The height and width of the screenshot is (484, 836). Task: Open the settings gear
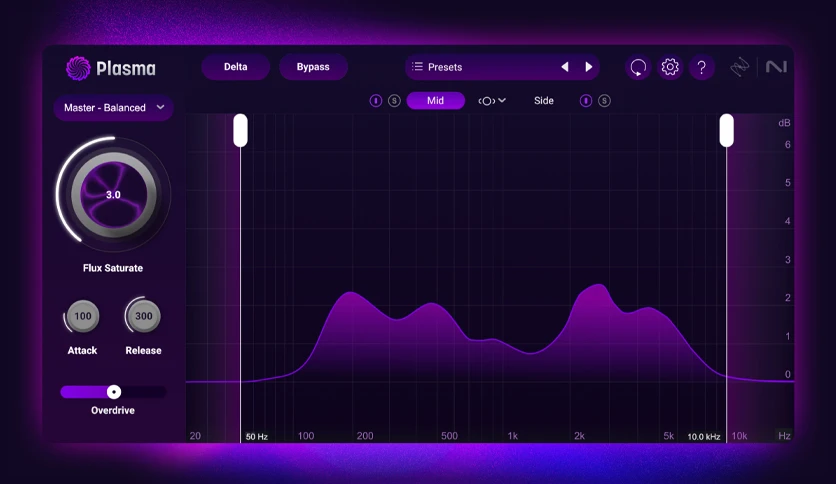pyautogui.click(x=670, y=67)
